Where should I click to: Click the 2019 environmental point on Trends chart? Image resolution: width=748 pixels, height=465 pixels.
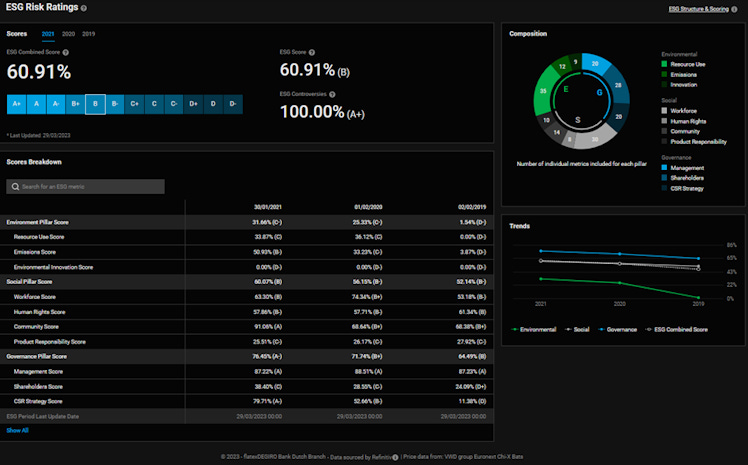pos(698,298)
